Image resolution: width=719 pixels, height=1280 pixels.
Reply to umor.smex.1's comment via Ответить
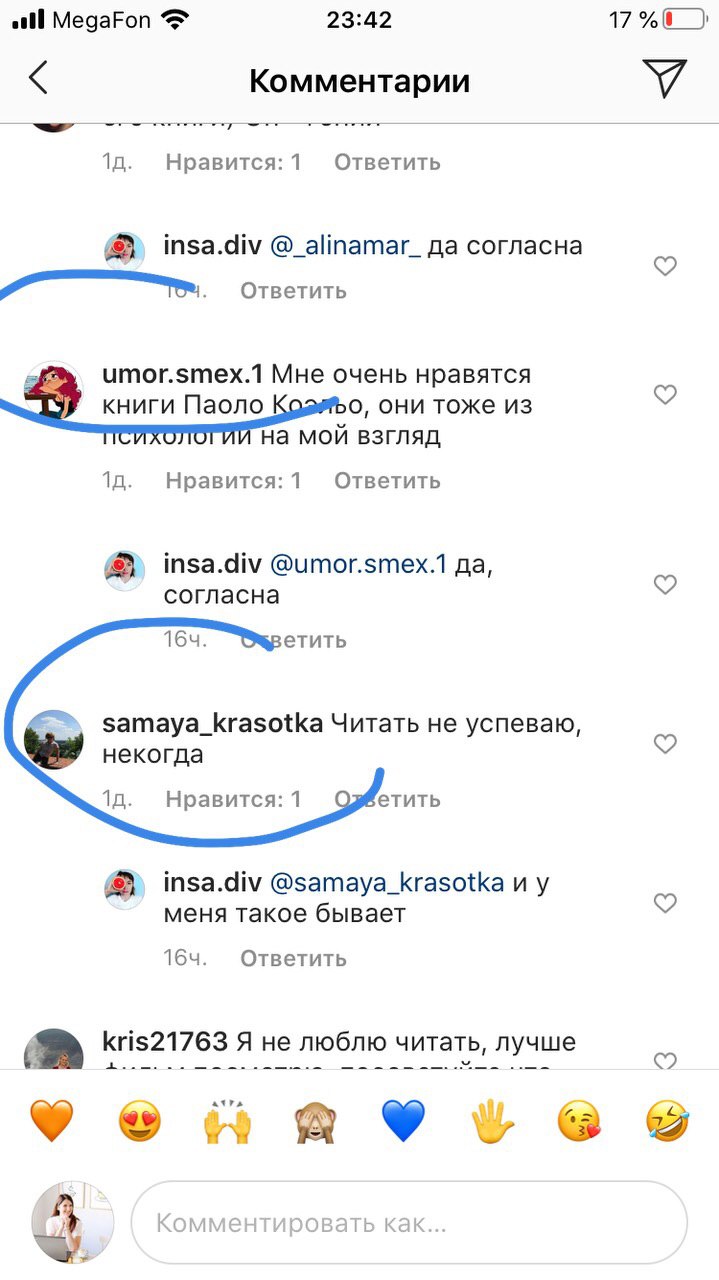[x=387, y=481]
